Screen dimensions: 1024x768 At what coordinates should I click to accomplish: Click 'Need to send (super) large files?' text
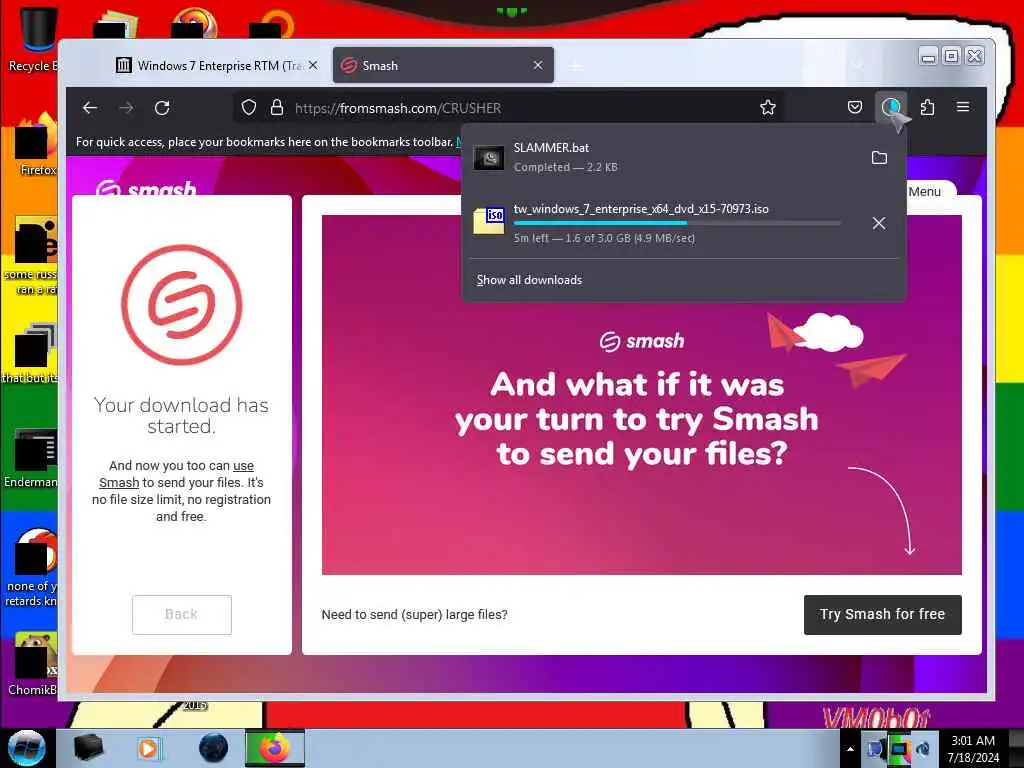point(415,615)
